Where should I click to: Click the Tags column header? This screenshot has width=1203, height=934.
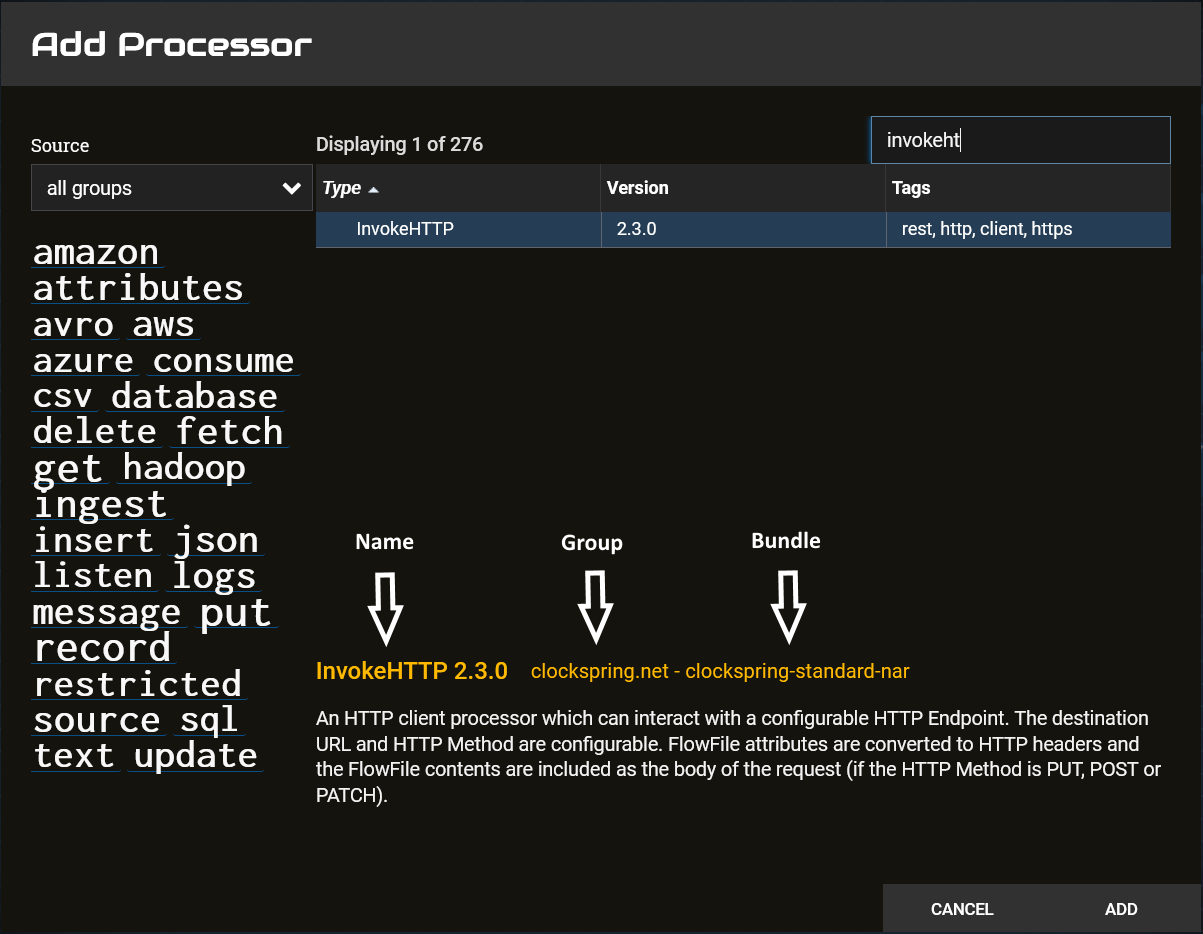pos(1028,188)
